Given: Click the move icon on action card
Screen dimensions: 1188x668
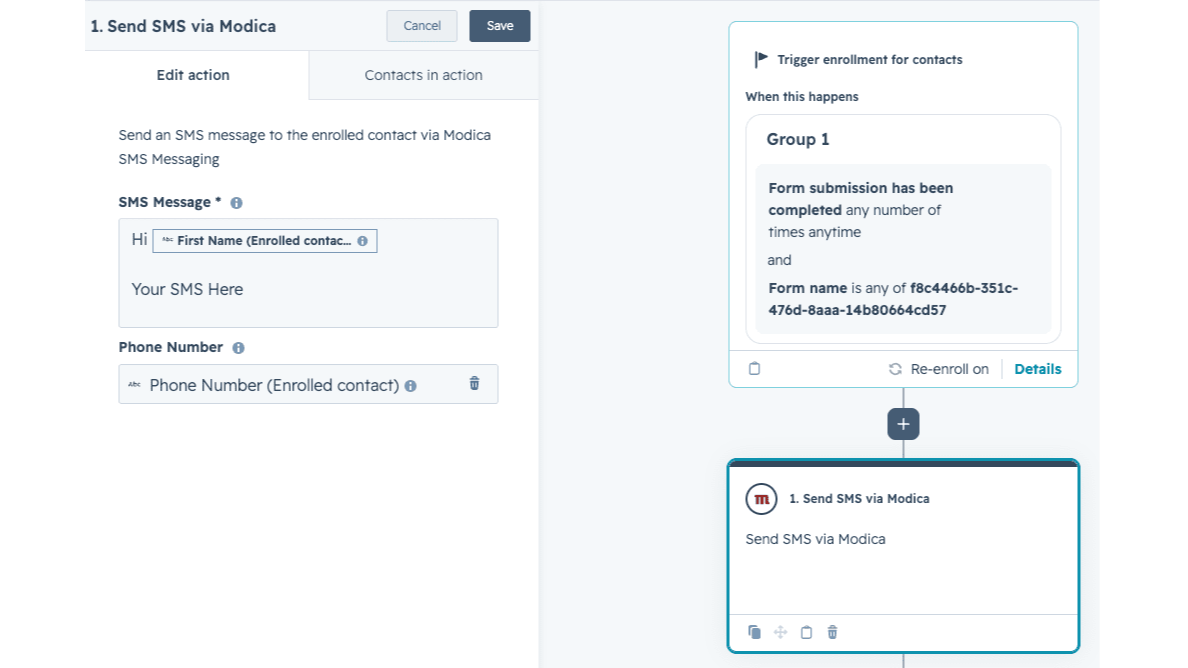Looking at the screenshot, I should tap(780, 632).
